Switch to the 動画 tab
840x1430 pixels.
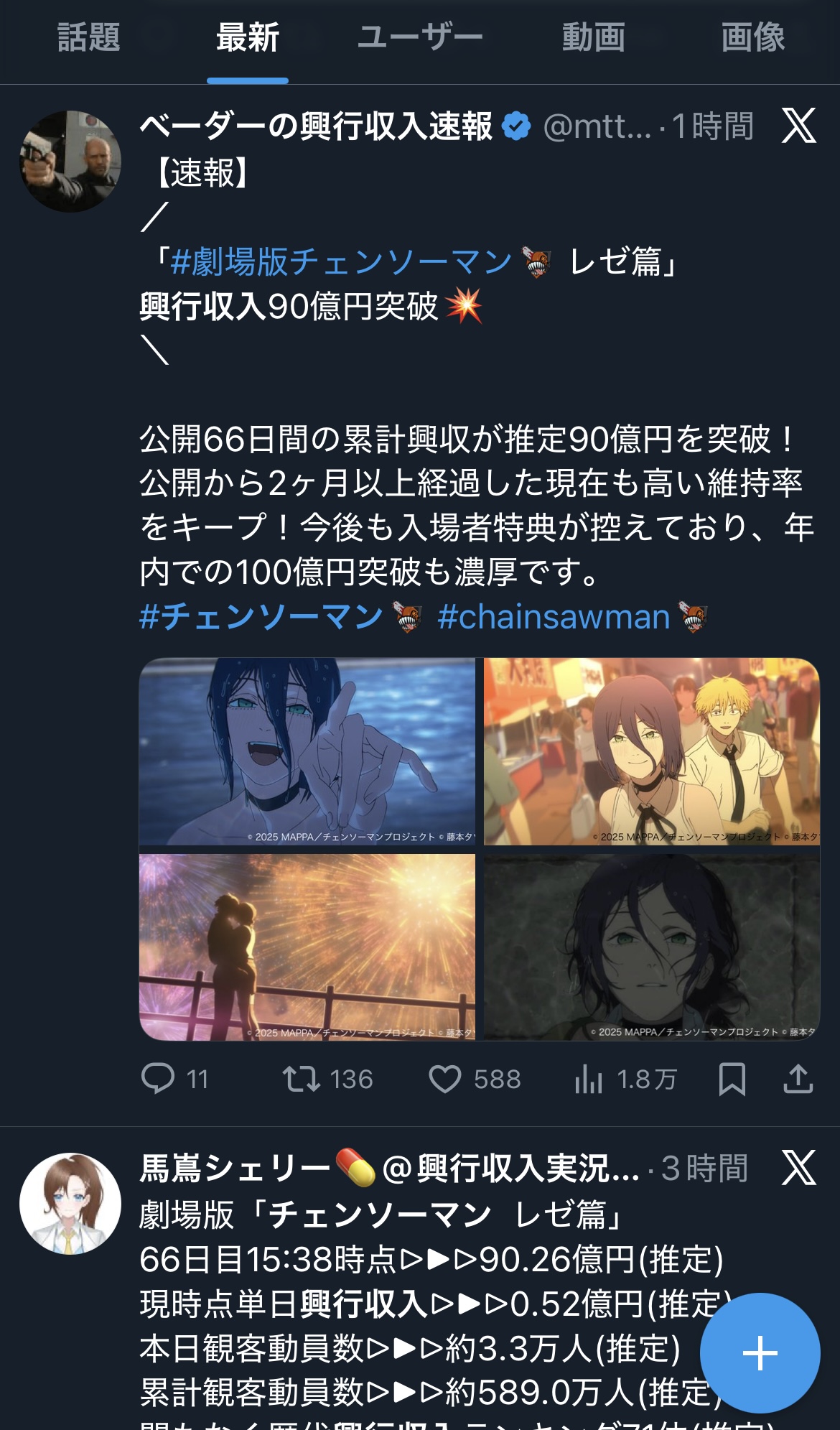click(594, 37)
